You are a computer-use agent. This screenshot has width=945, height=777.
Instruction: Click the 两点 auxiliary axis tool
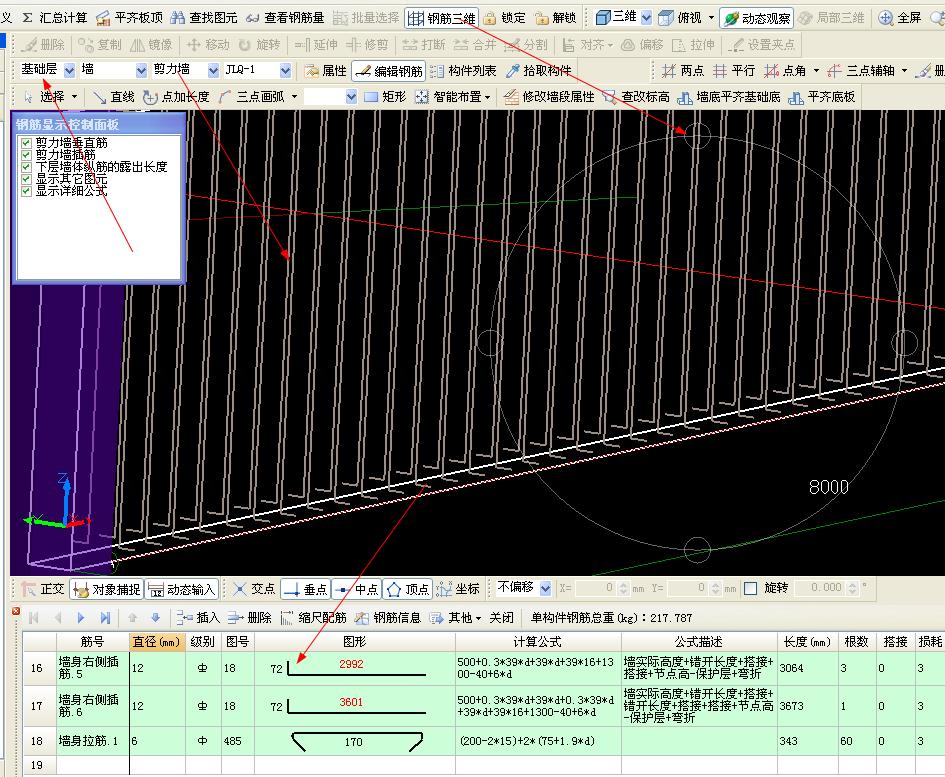tap(682, 71)
